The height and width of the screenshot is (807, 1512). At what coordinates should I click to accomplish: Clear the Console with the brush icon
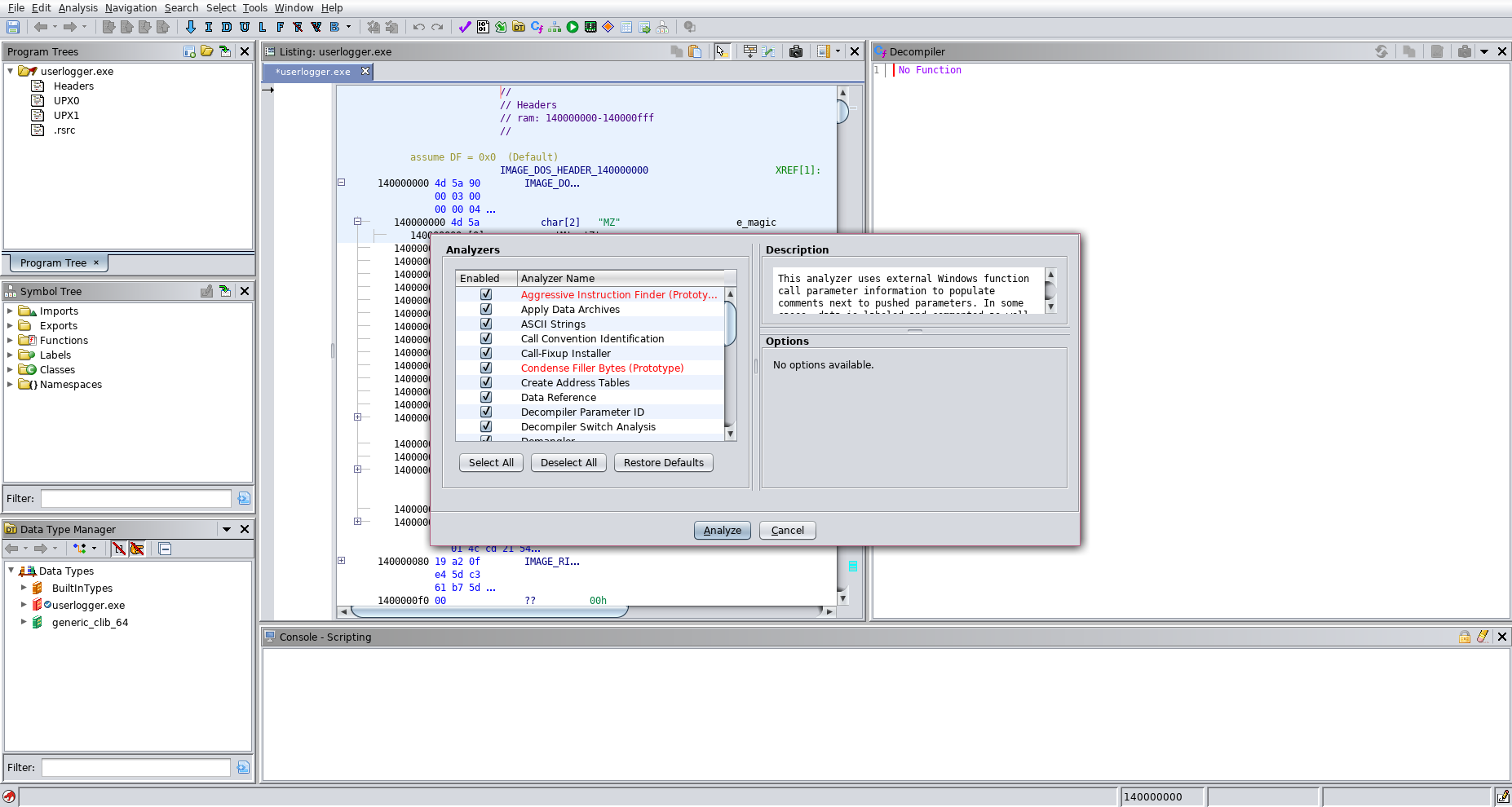pos(1483,637)
